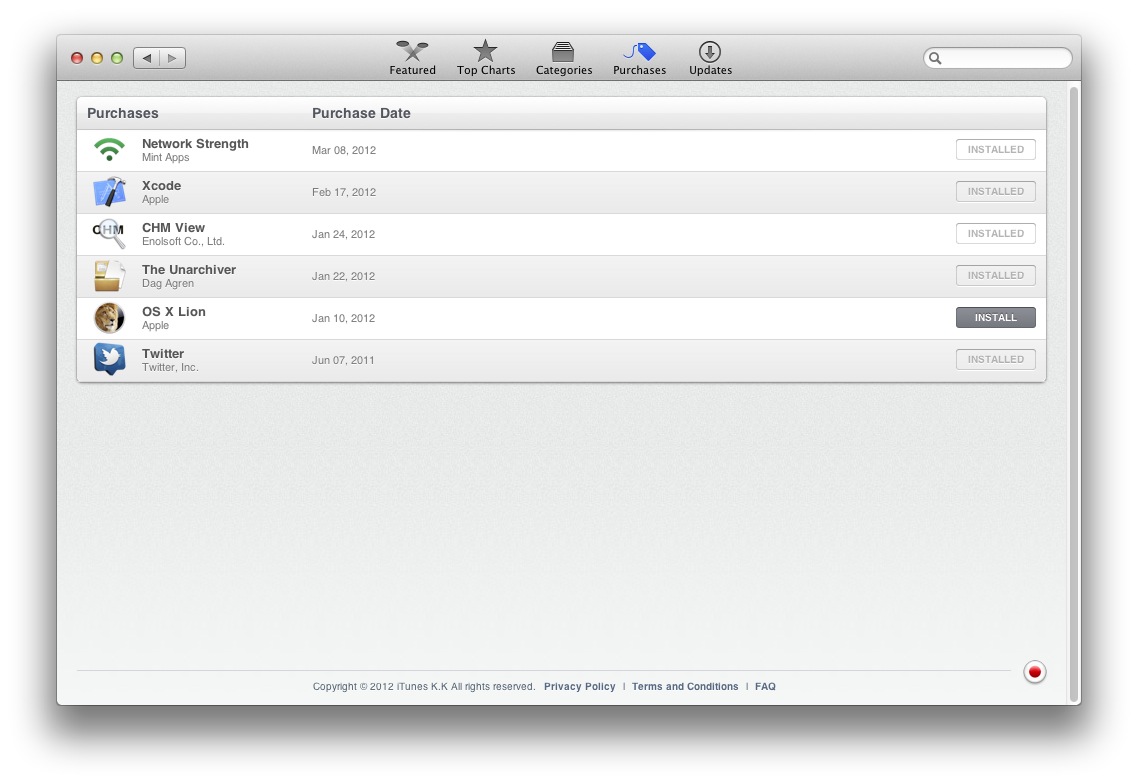Viewport: 1138px width, 784px height.
Task: Open Updates download arrow icon
Action: click(x=710, y=52)
